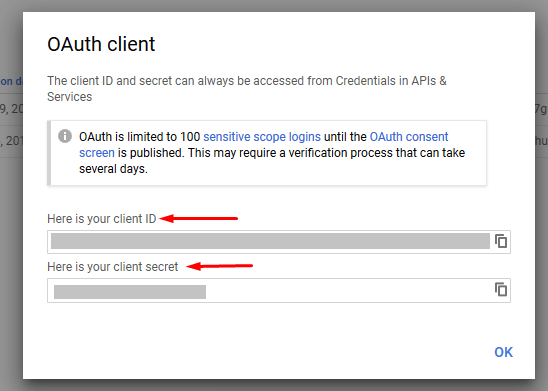
Task: Click the Credentials in APIs & Services description text
Action: point(247,89)
